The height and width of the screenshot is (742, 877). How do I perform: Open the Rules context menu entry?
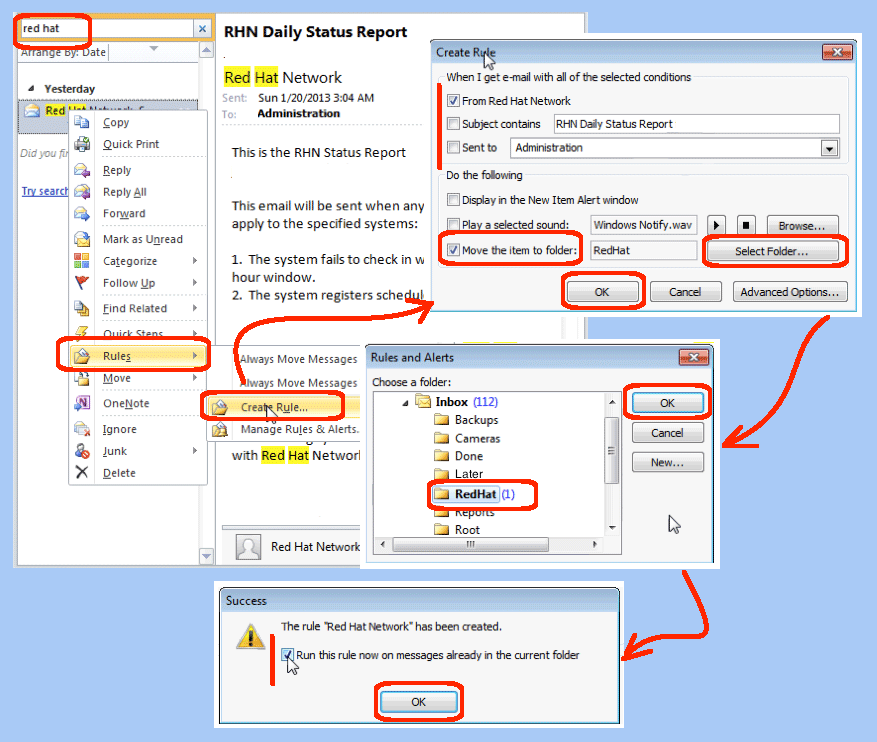tap(138, 356)
